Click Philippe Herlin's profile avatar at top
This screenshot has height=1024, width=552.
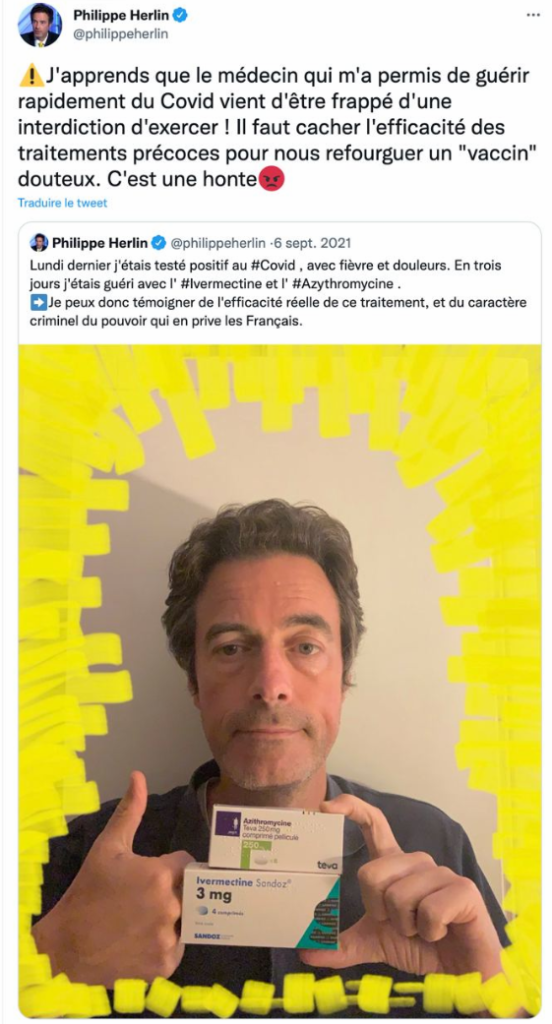pyautogui.click(x=39, y=25)
